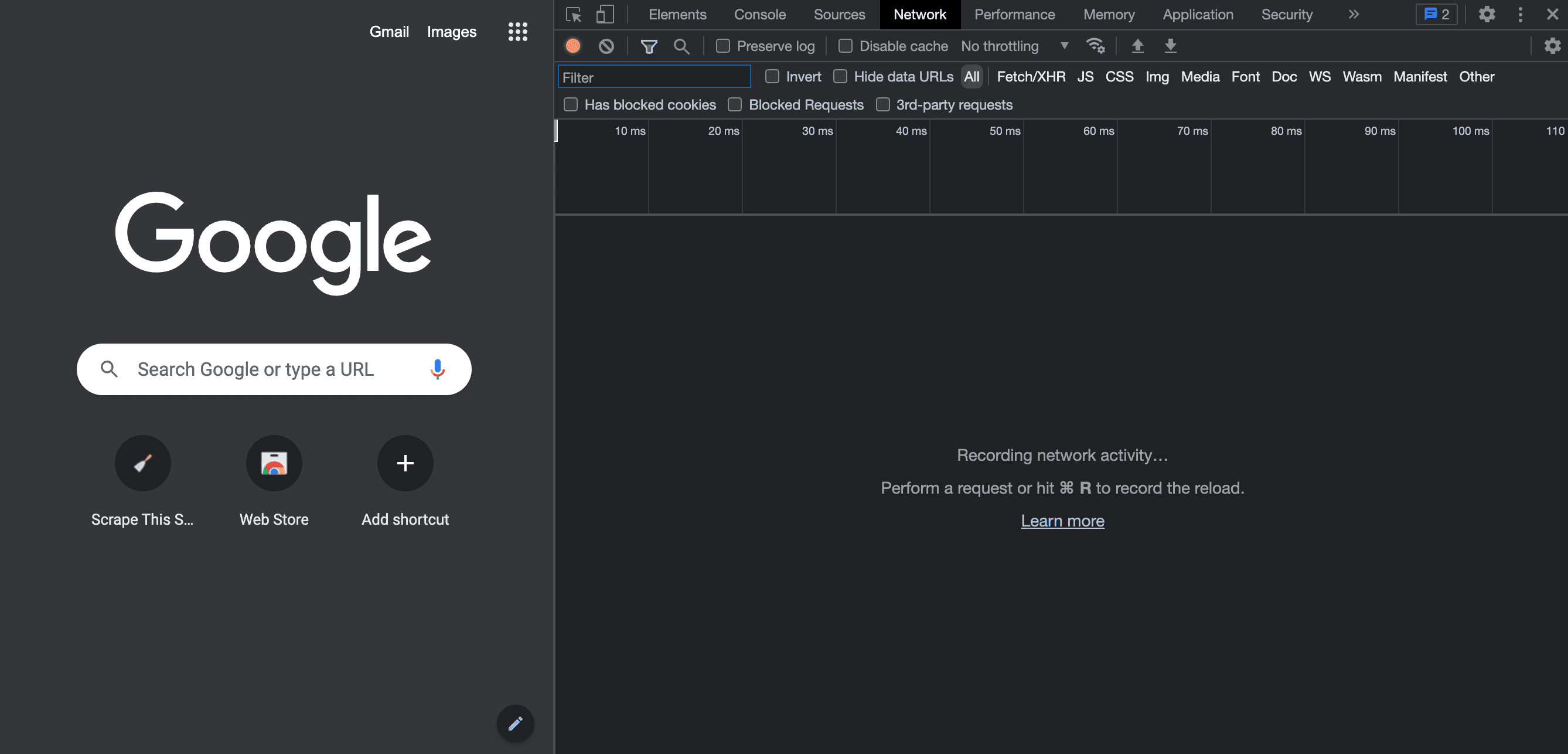1568x754 pixels.
Task: Filter requests by WS
Action: click(1319, 77)
